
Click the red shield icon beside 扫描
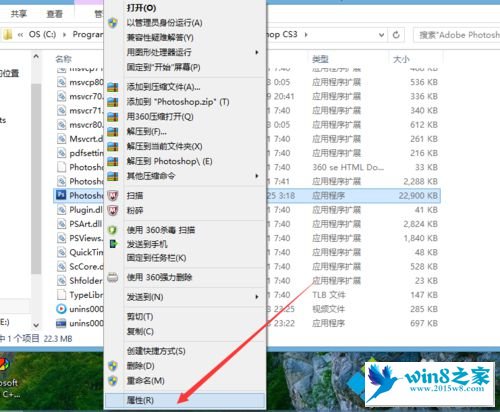click(x=113, y=196)
